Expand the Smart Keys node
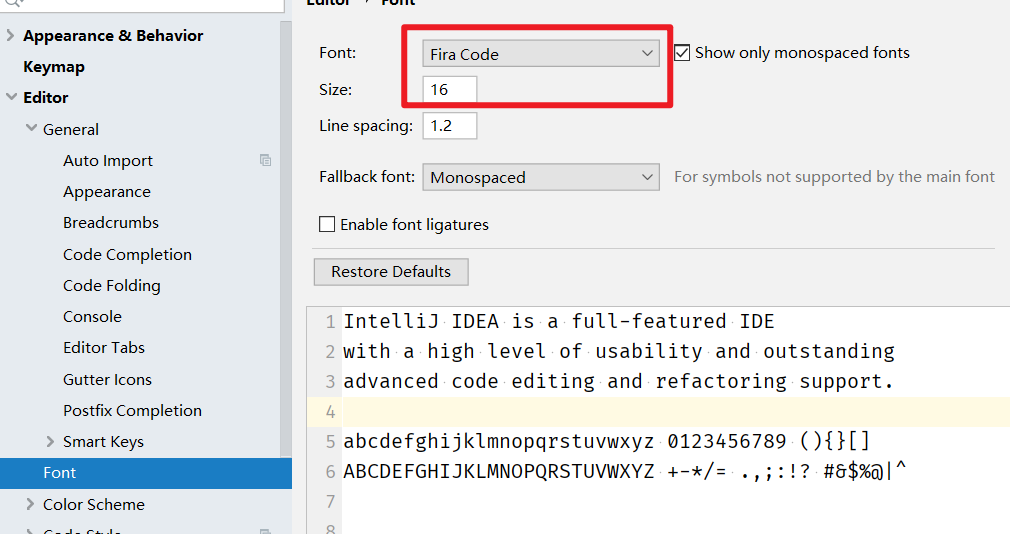1010x534 pixels. pyautogui.click(x=50, y=441)
